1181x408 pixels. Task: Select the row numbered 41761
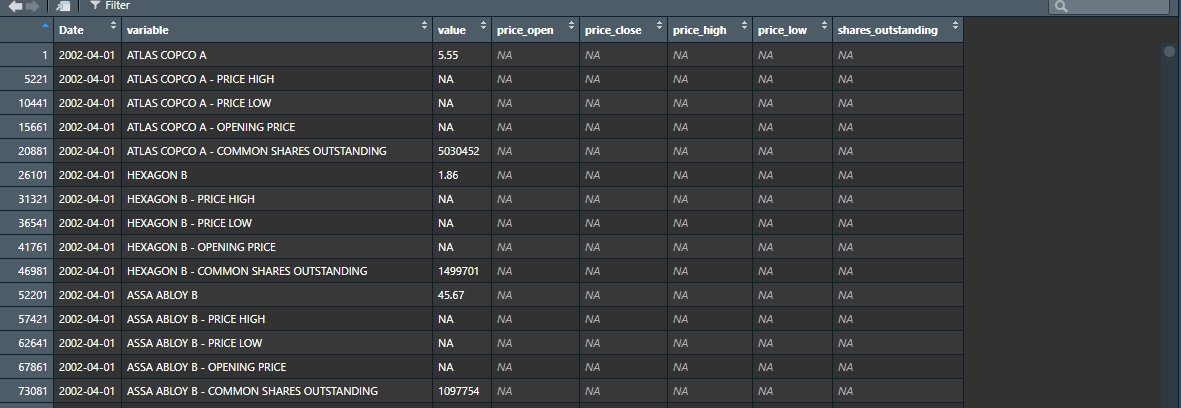(27, 247)
